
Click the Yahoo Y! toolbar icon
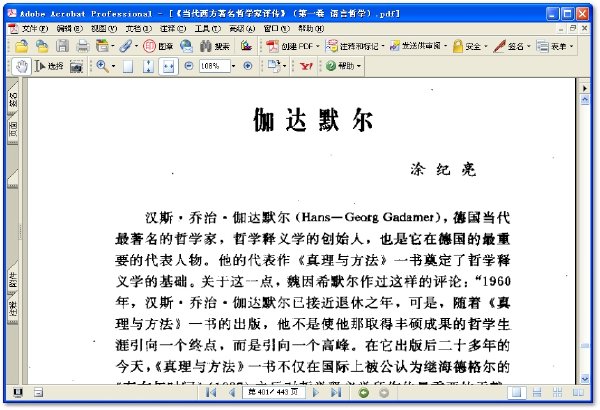click(x=306, y=66)
